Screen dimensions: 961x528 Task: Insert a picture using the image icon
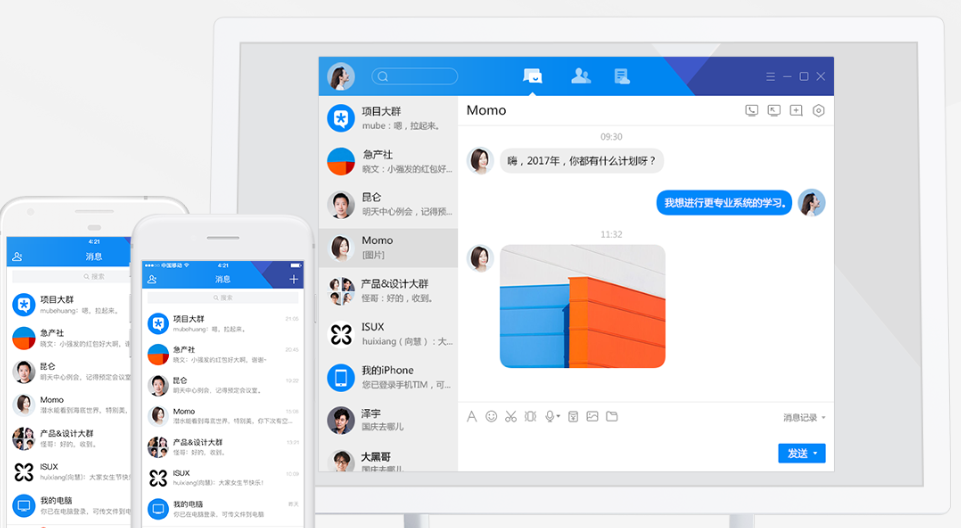click(x=592, y=417)
